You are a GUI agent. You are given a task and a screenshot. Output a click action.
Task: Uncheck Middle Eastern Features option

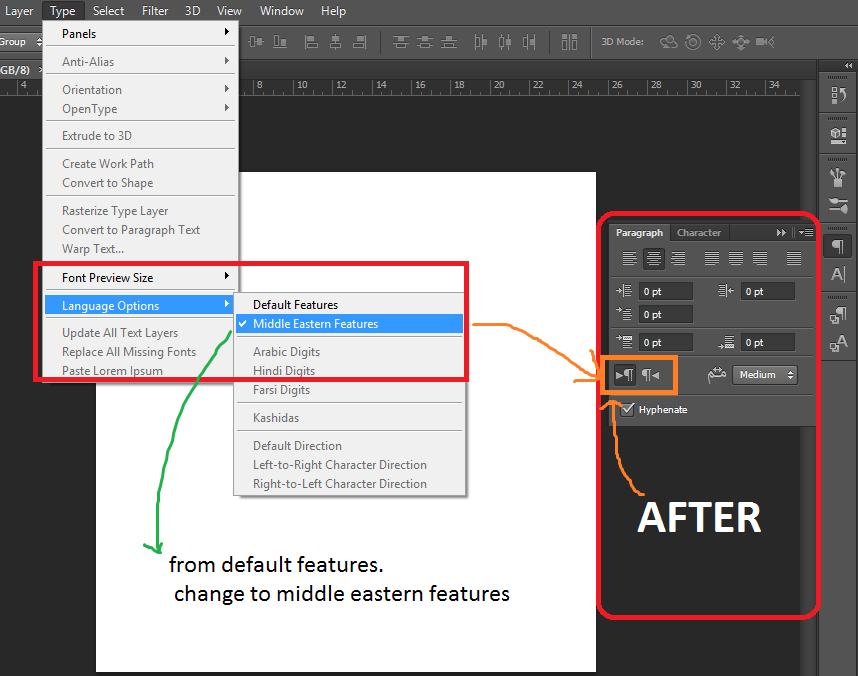[315, 324]
